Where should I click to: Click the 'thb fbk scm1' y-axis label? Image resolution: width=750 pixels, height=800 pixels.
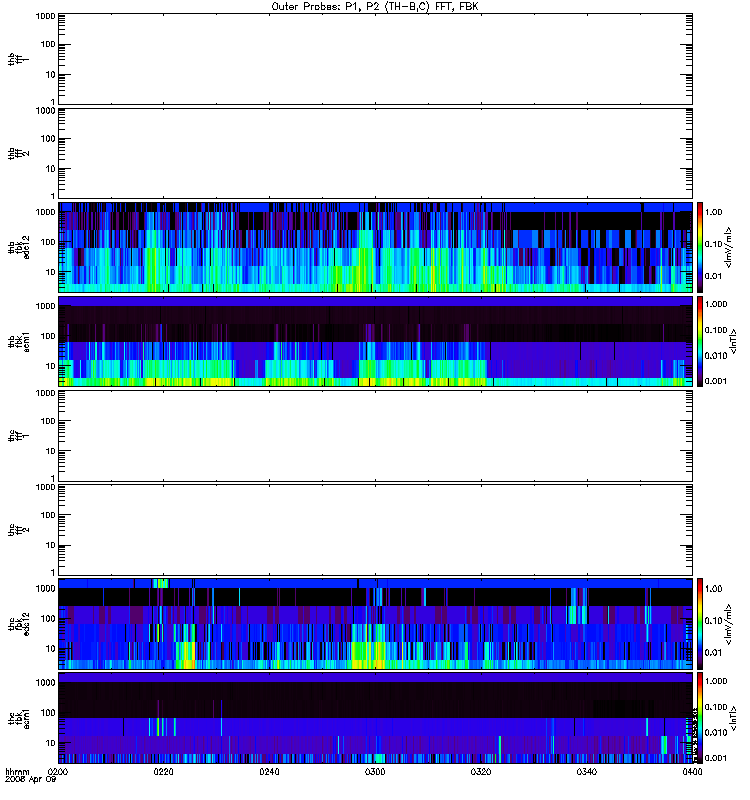tap(18, 341)
